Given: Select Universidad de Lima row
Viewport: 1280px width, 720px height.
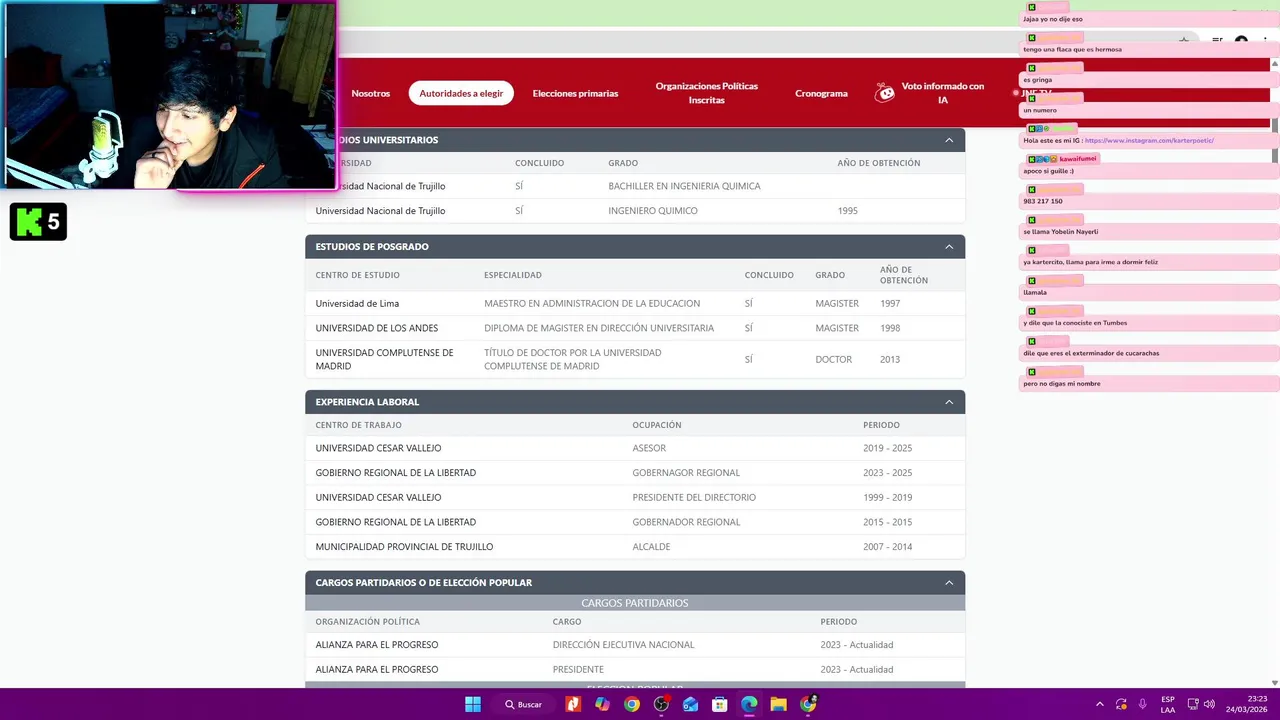Looking at the screenshot, I should [x=635, y=303].
